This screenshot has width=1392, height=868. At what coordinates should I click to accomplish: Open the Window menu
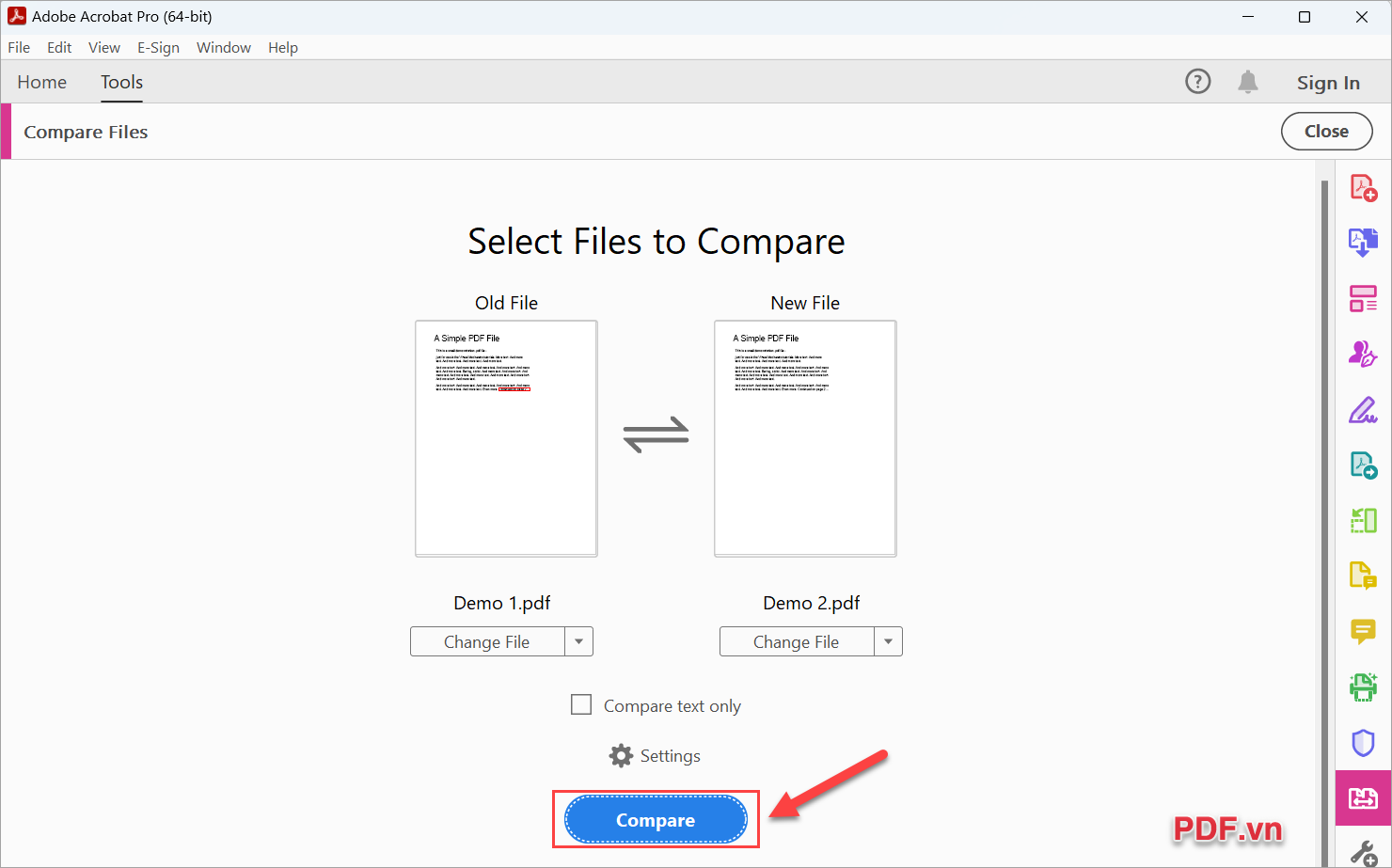coord(224,47)
